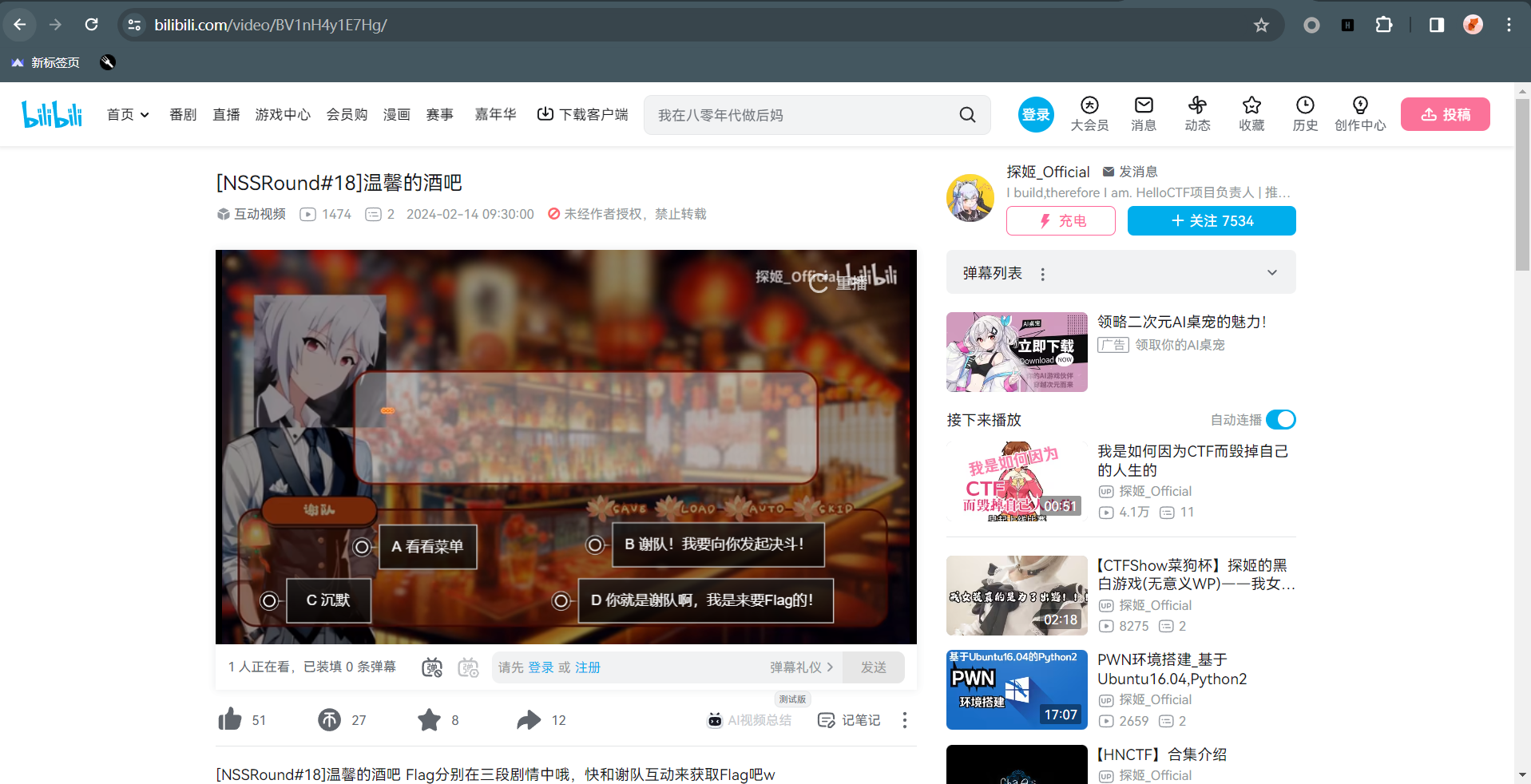Open 我是如何因为CTF而毁掉自己 video thumbnail
Screen dimensions: 1531x784
click(1017, 481)
